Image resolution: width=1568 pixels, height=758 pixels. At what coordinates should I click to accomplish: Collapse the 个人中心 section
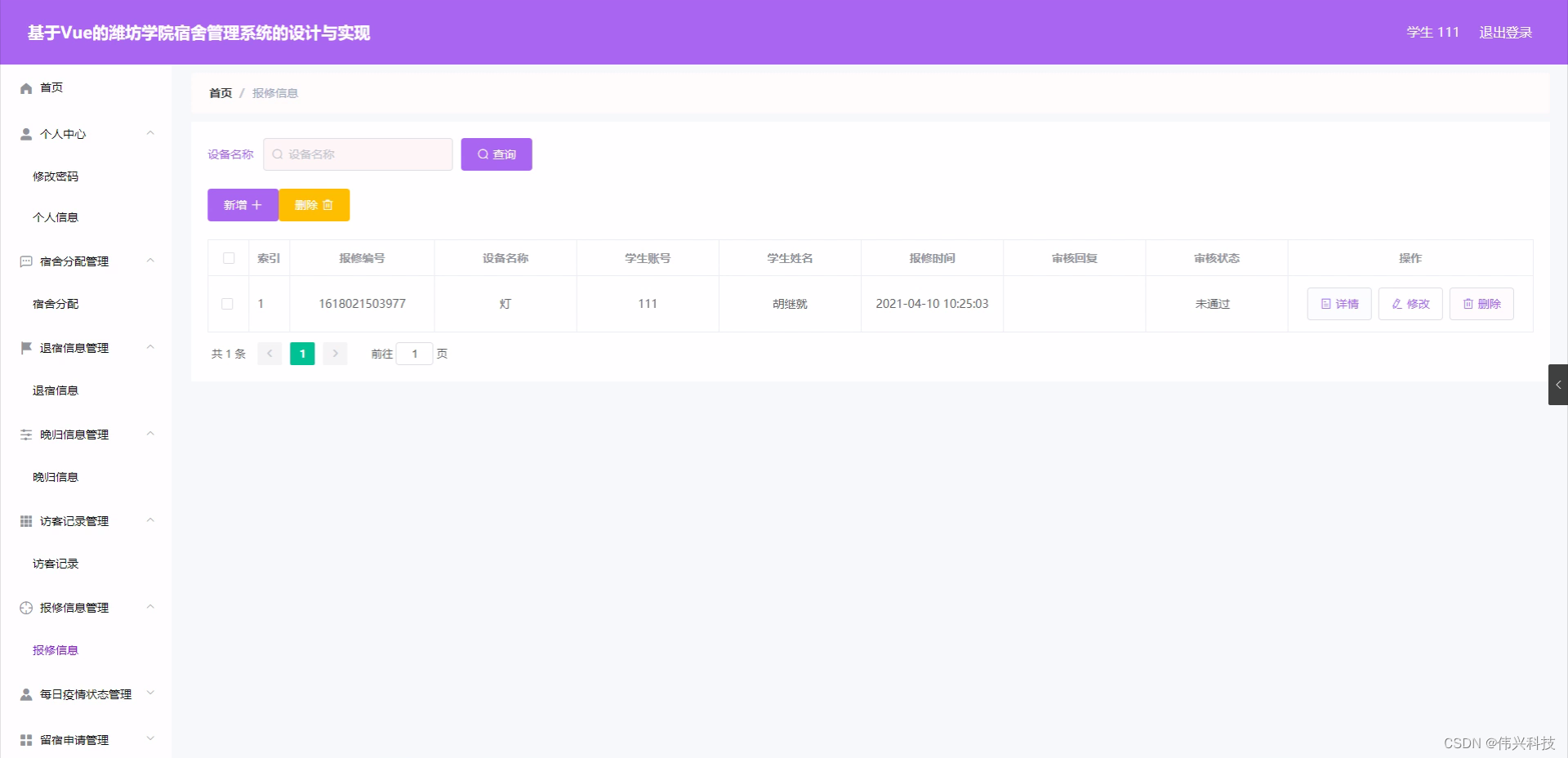150,133
